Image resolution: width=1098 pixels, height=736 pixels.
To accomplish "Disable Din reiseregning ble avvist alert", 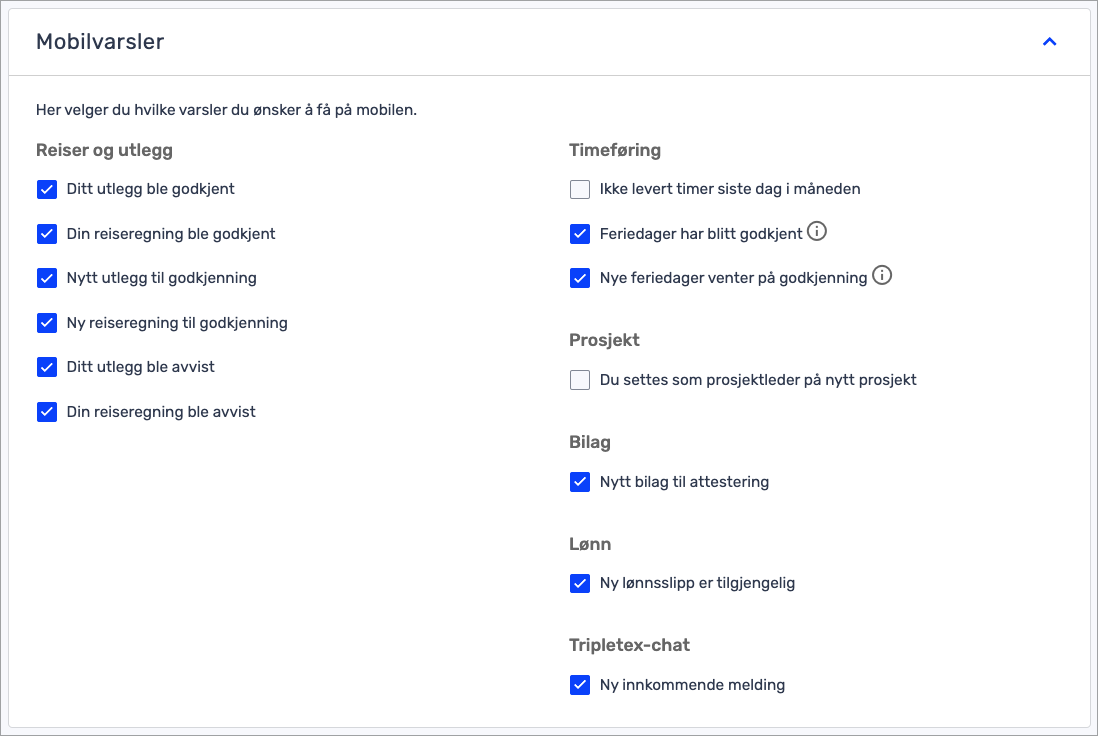I will [x=47, y=412].
